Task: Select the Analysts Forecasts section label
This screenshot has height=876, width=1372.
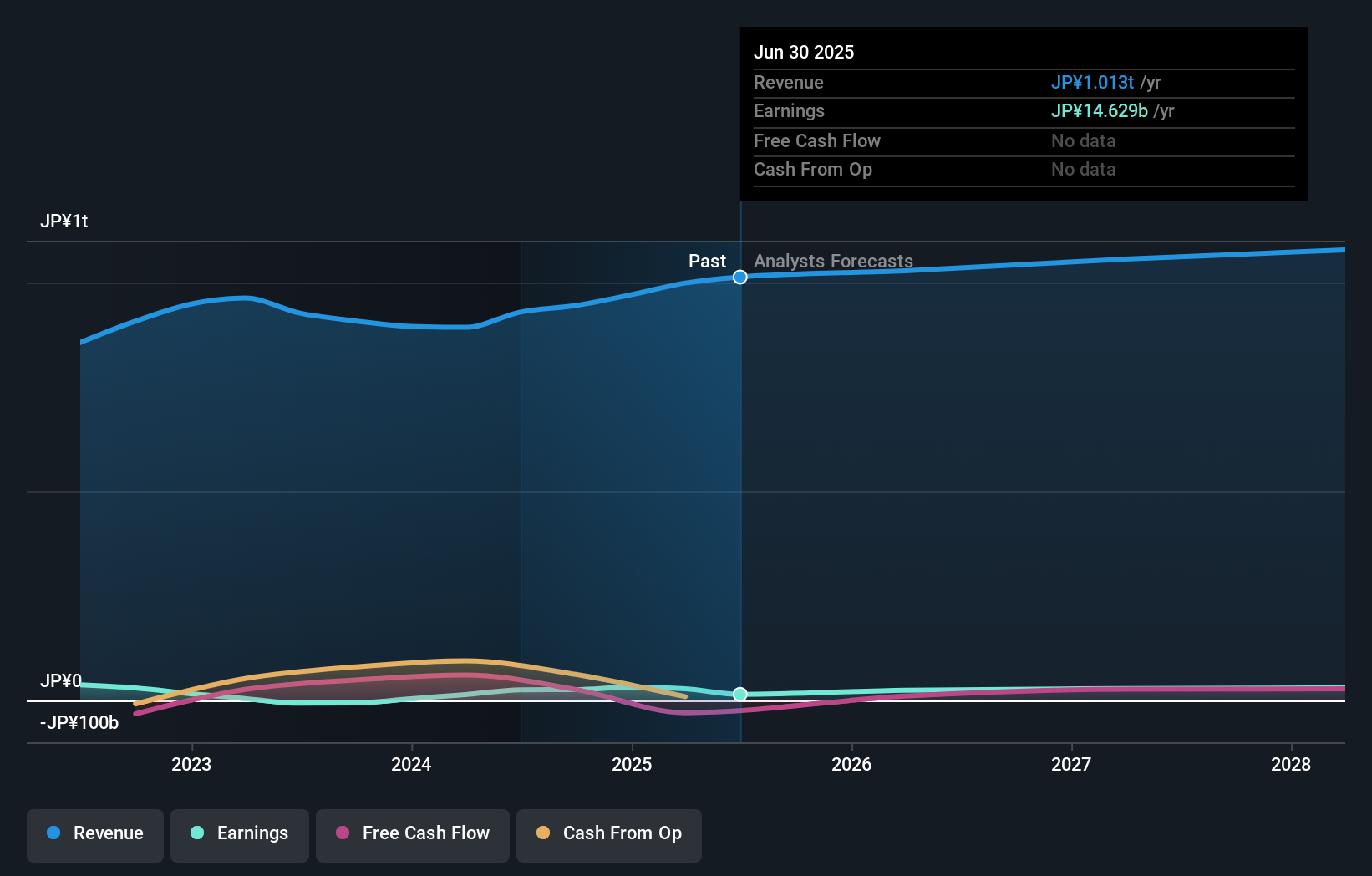Action: [x=832, y=261]
